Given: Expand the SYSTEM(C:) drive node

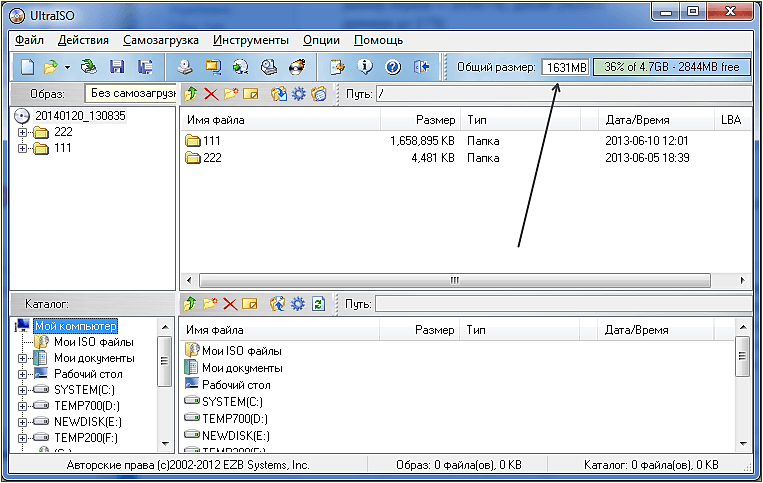Looking at the screenshot, I should pos(22,390).
